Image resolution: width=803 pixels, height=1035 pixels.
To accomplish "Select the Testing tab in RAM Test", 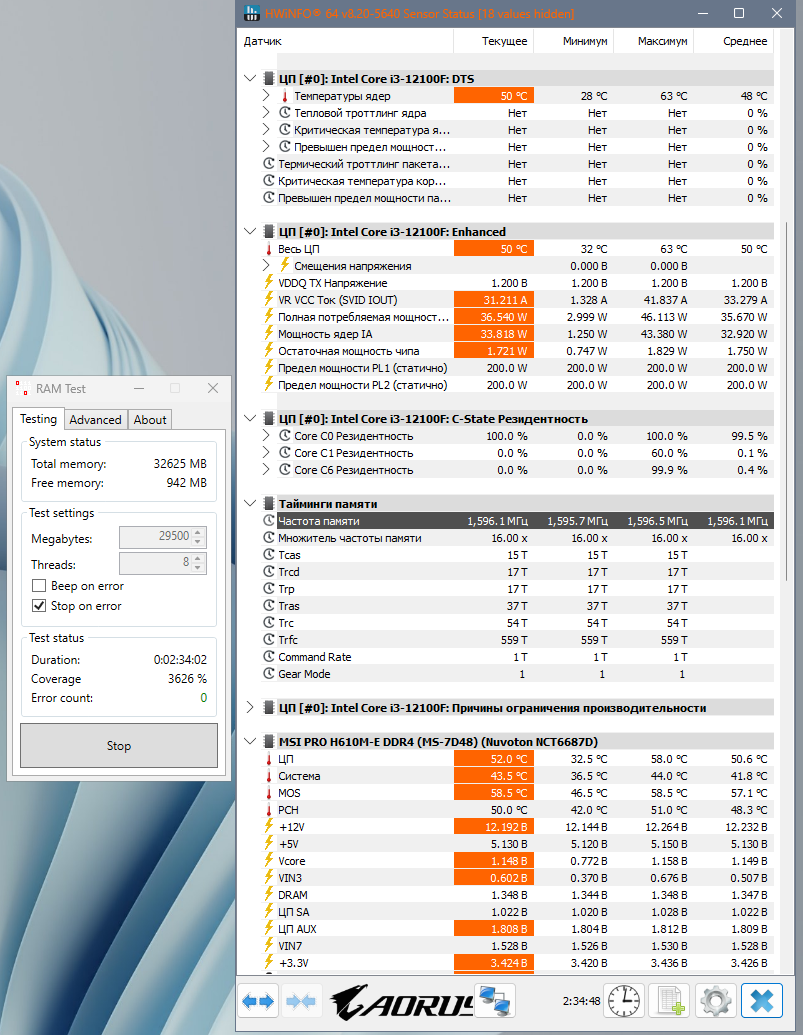I will [38, 418].
